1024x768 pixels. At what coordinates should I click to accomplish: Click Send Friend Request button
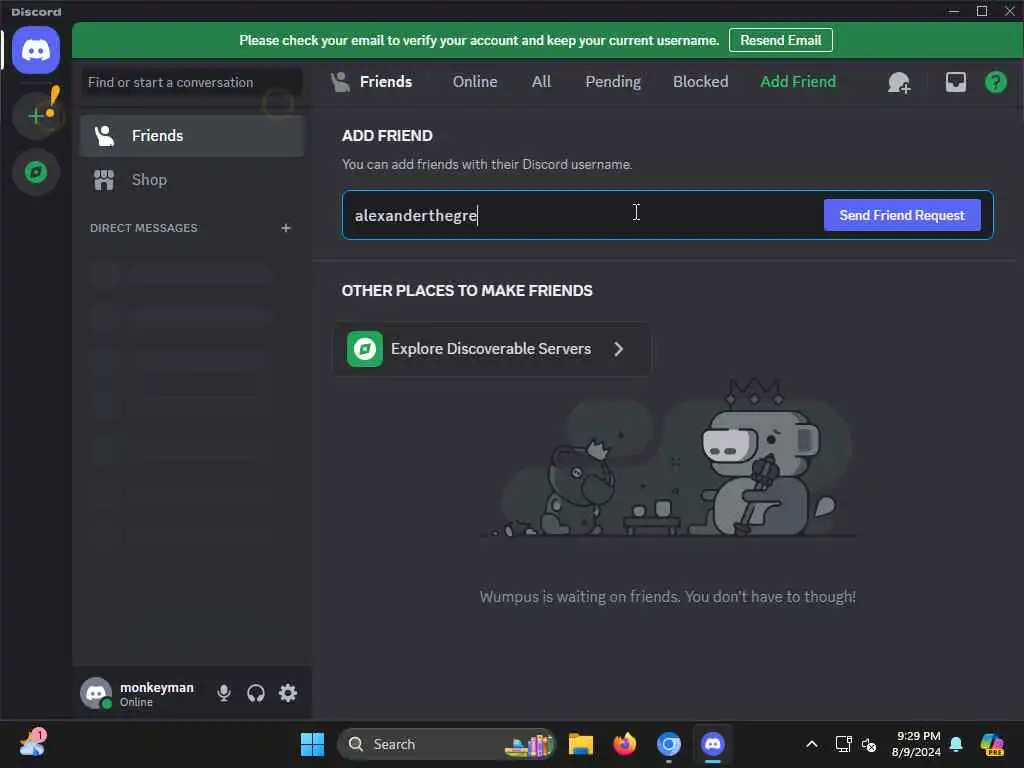coord(901,215)
